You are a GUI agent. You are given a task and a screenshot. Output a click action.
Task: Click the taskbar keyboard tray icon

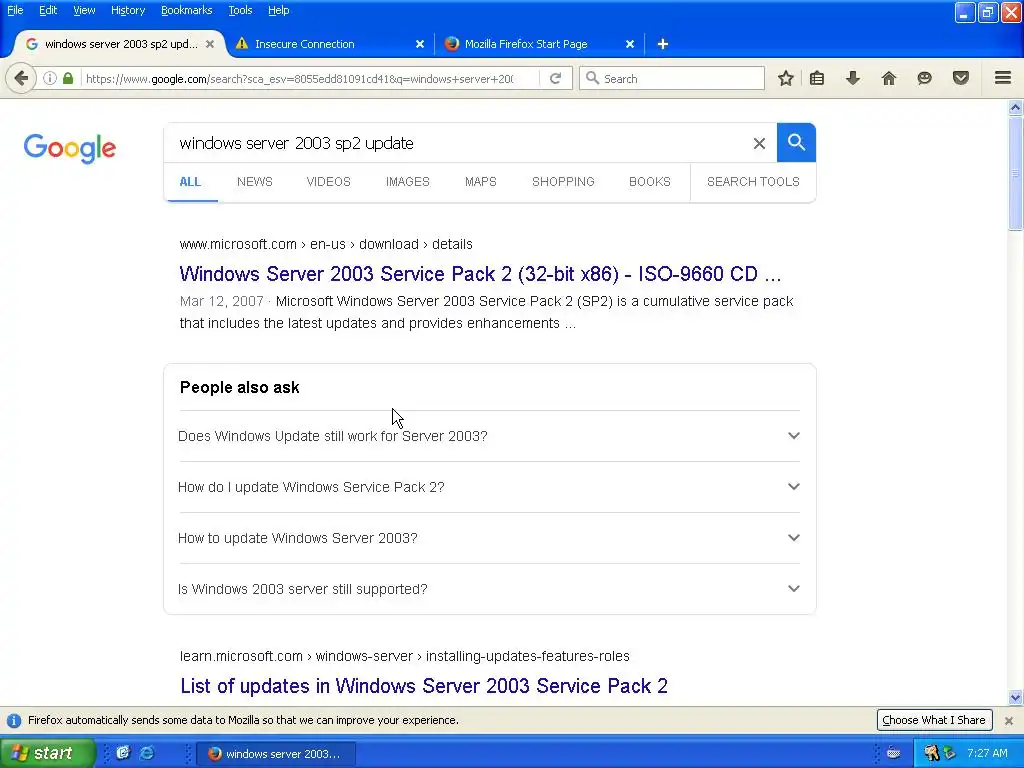[x=893, y=753]
